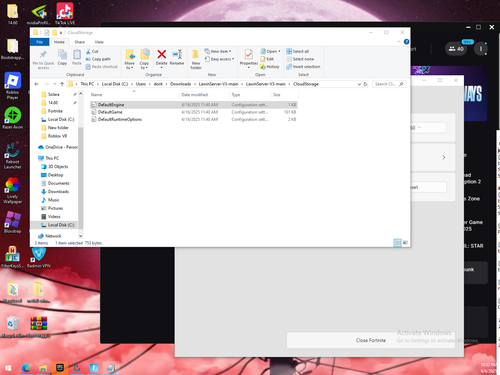500x375 pixels.
Task: Select the DefaultEngine file
Action: click(x=194, y=105)
